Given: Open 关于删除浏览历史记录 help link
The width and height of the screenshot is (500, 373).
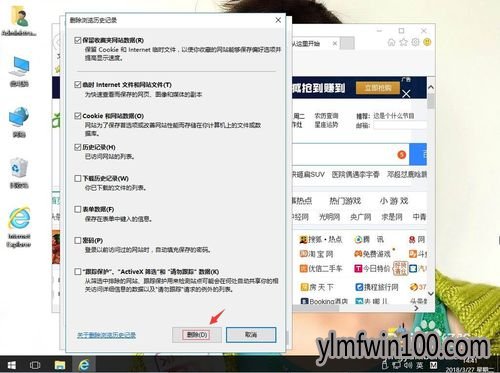Looking at the screenshot, I should click(106, 335).
